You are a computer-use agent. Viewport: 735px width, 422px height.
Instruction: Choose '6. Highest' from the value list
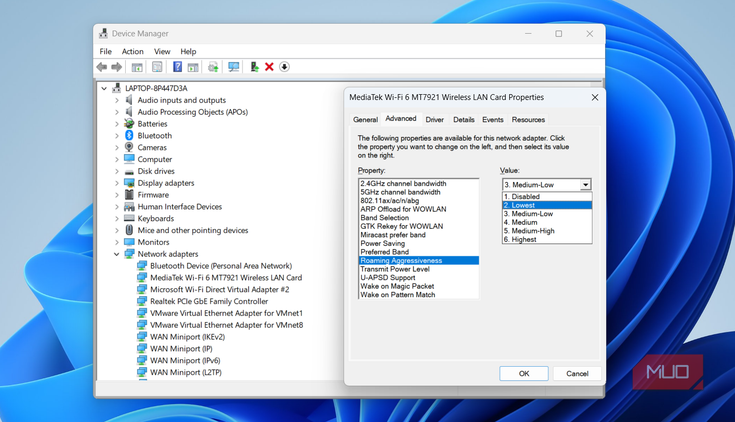point(547,239)
